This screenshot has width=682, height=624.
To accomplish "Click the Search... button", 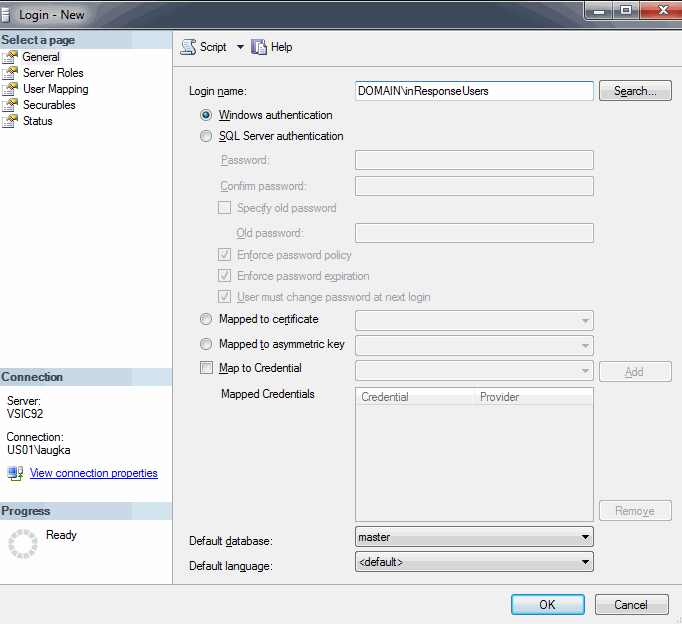I will (635, 91).
